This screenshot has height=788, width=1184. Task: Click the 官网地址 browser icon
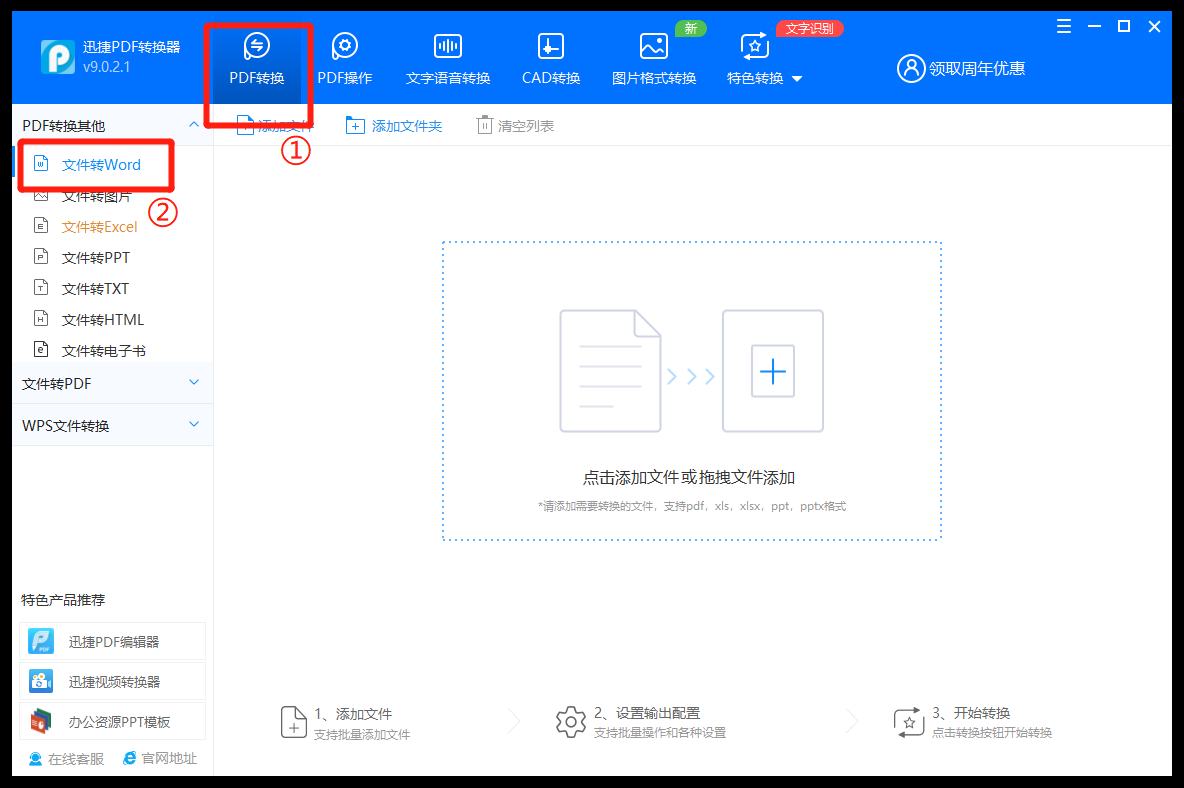pyautogui.click(x=130, y=758)
